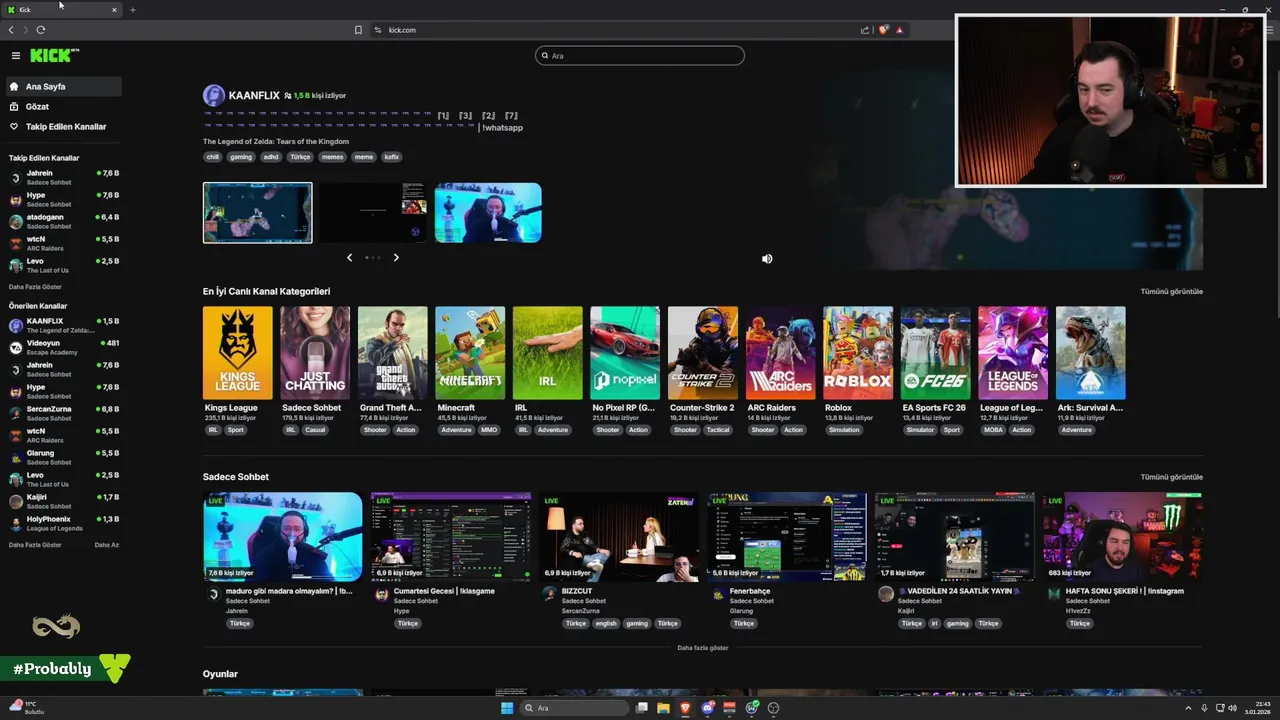The width and height of the screenshot is (1280, 720).
Task: Open a new browser tab
Action: coord(133,10)
